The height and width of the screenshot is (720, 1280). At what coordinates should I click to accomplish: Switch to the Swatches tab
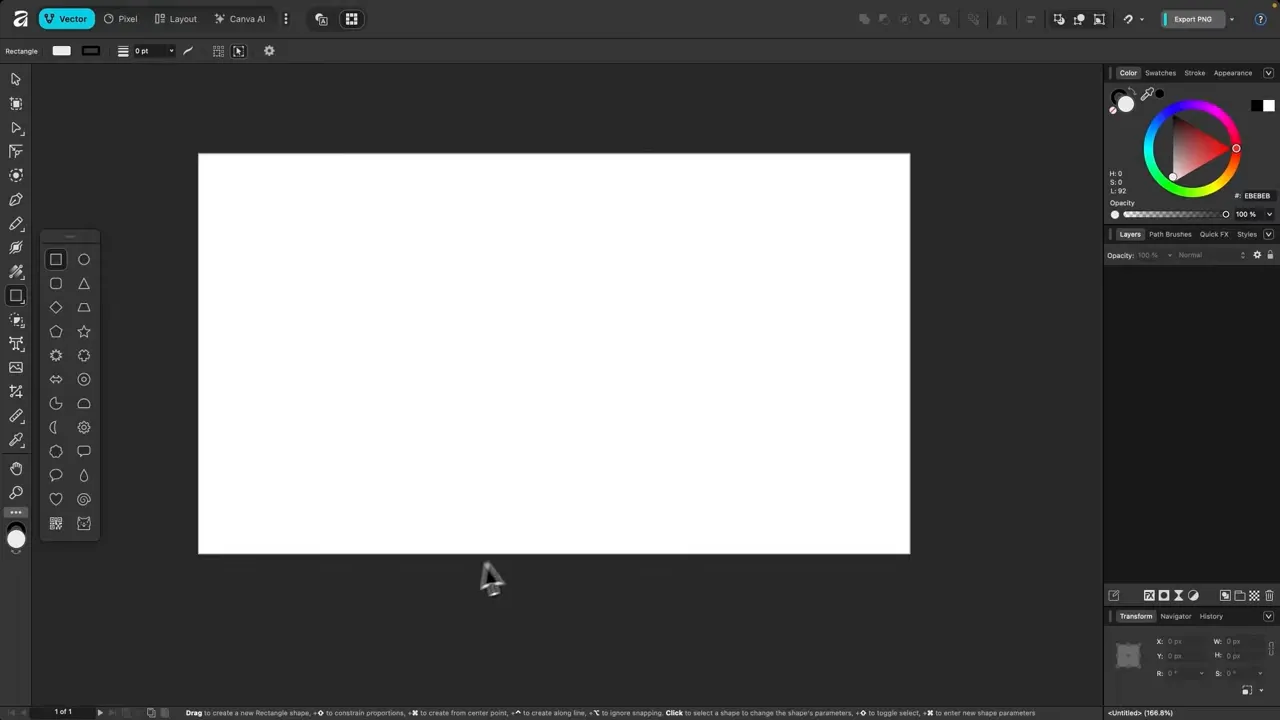click(x=1160, y=72)
